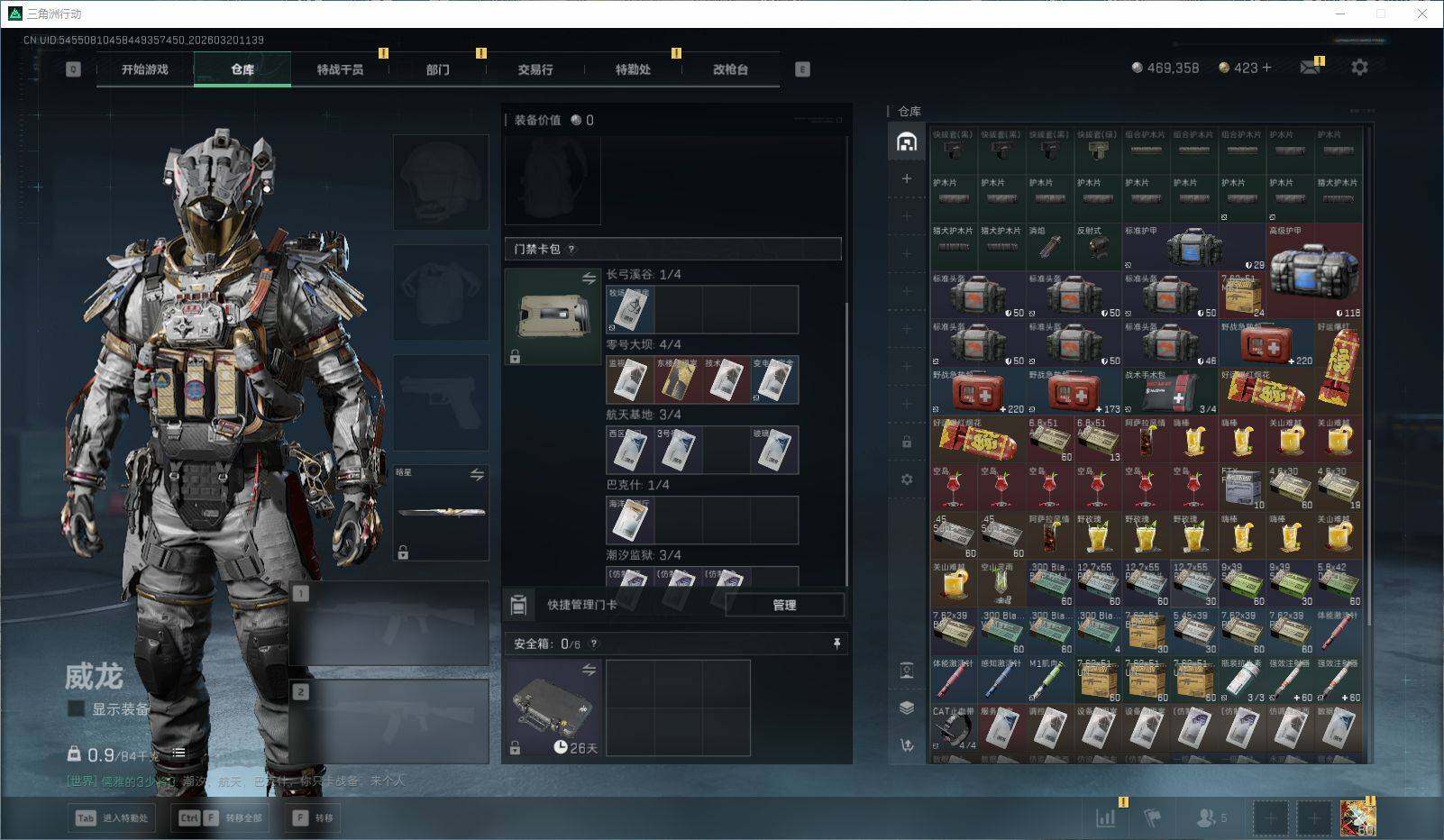The image size is (1444, 840).
Task: Click the 安全箱 help question mark
Action: 593,644
